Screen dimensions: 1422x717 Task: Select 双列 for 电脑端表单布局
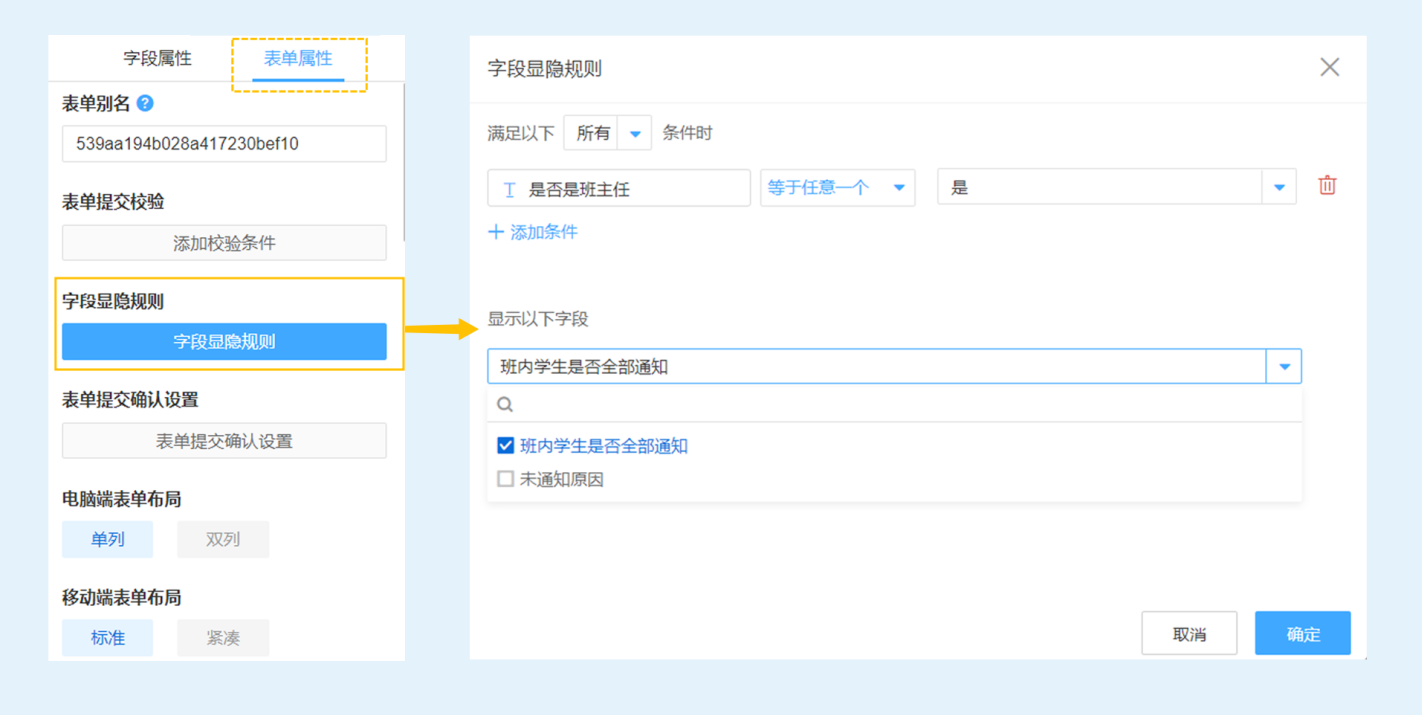point(223,539)
